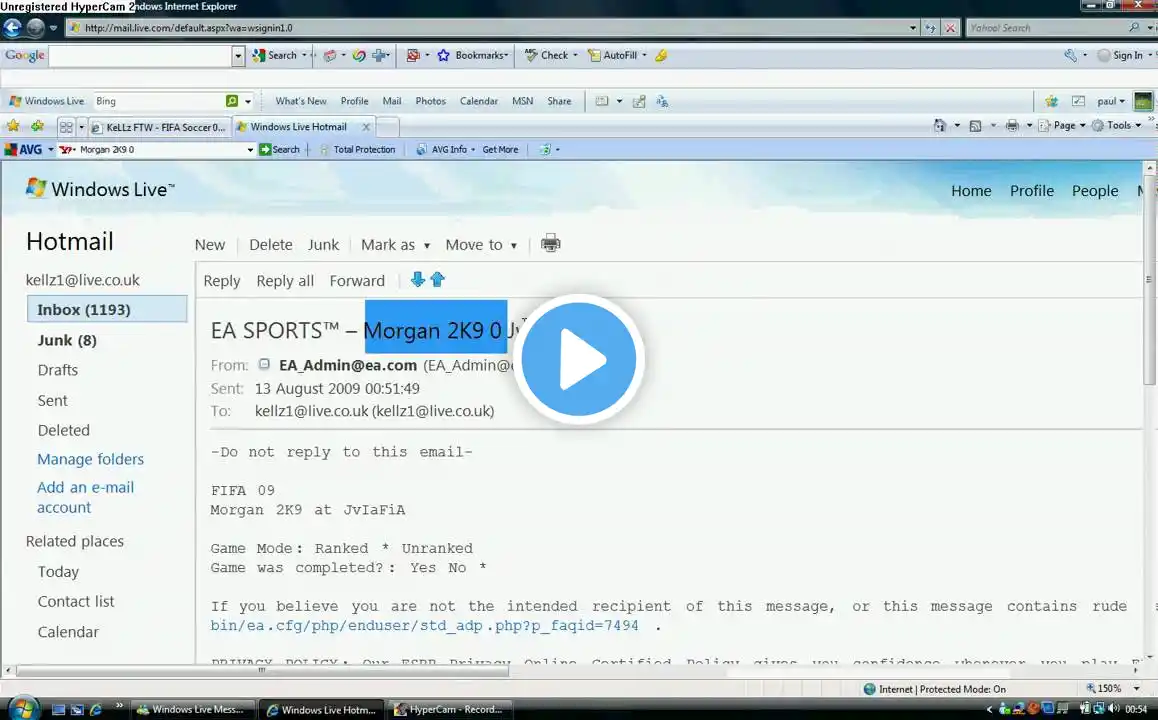Open the AVG Info dropdown
This screenshot has height=720, width=1158.
(x=445, y=149)
